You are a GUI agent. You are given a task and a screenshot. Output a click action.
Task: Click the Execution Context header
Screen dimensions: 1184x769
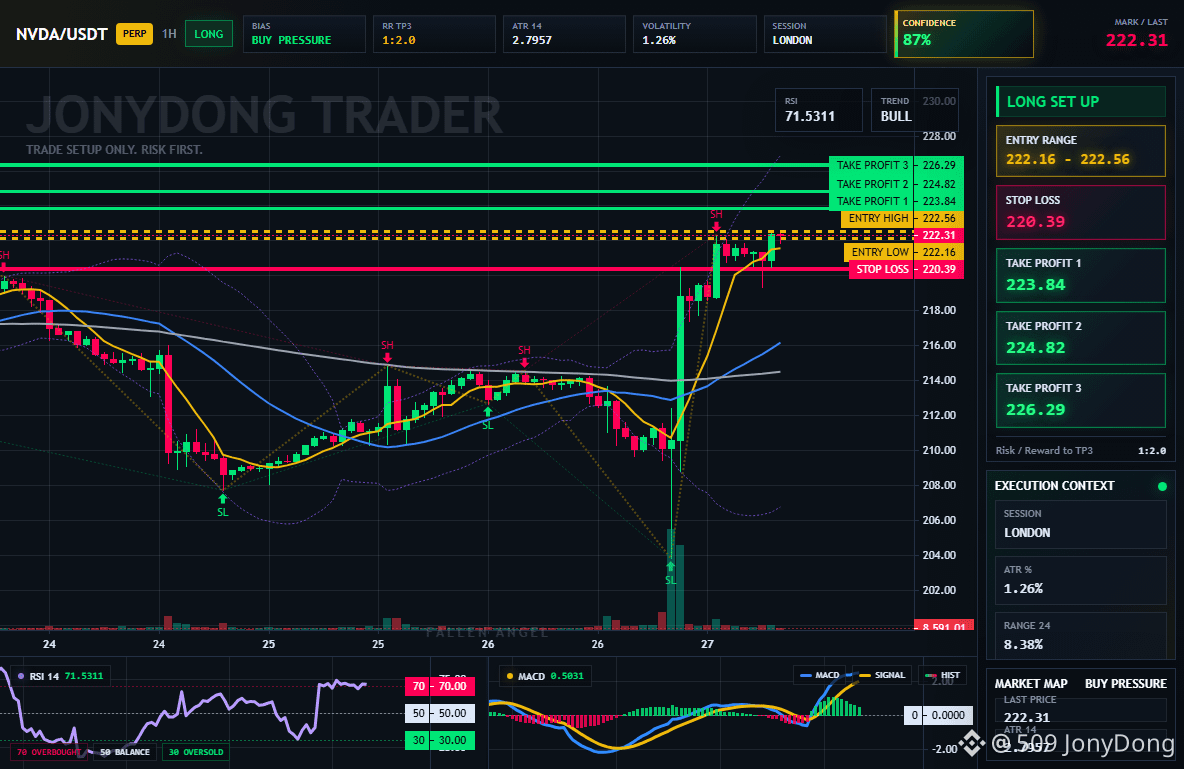1054,486
